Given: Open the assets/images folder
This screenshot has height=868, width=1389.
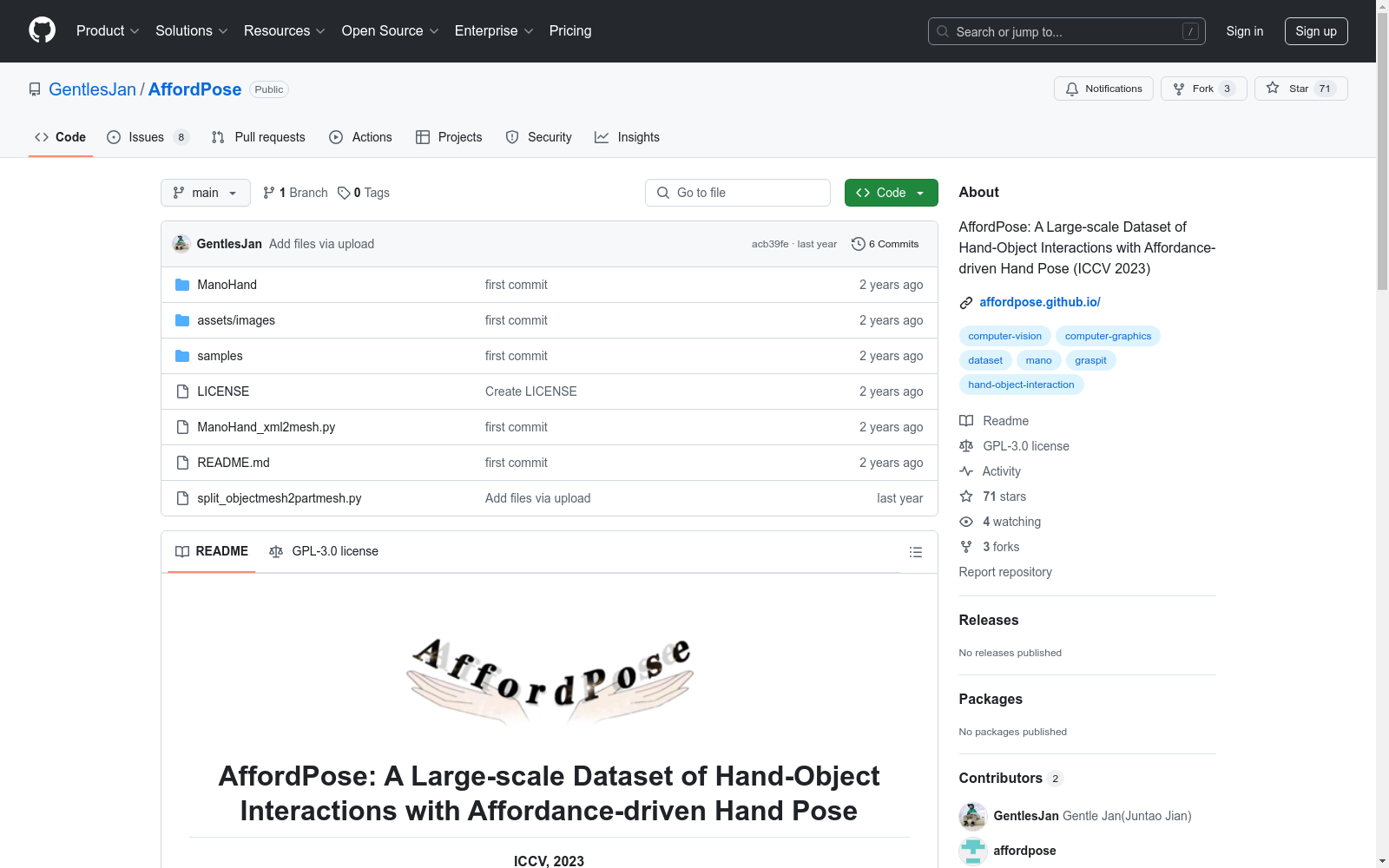Looking at the screenshot, I should pos(236,320).
